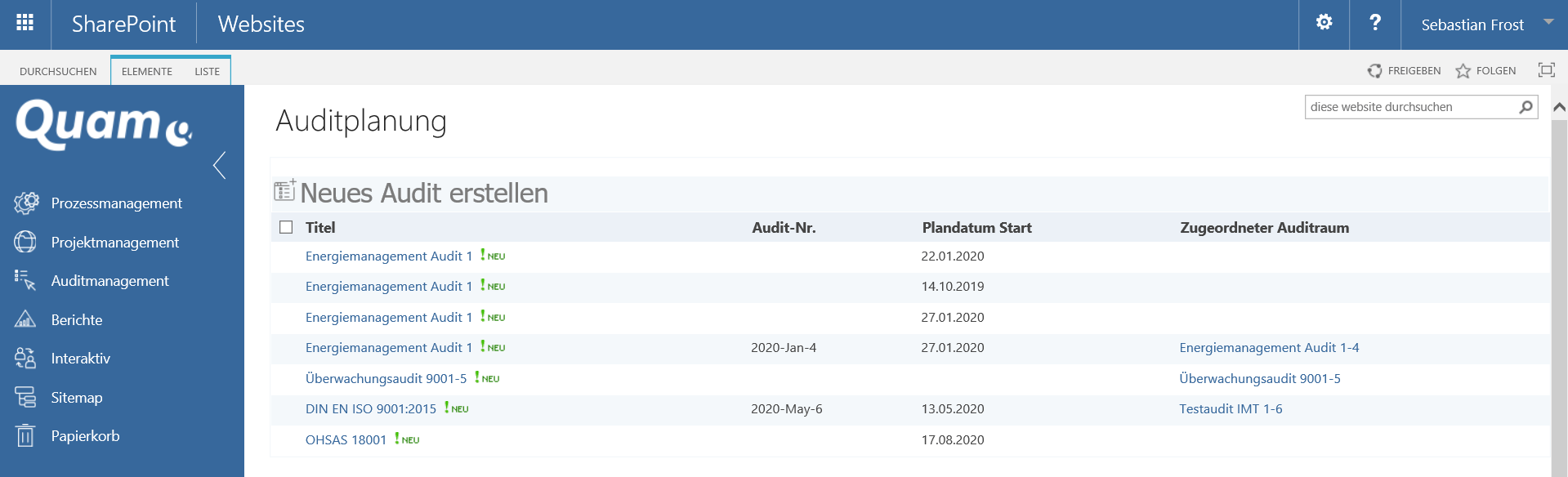Collapse the sidebar with the chevron arrow
Image resolution: width=1568 pixels, height=477 pixels.
click(219, 165)
